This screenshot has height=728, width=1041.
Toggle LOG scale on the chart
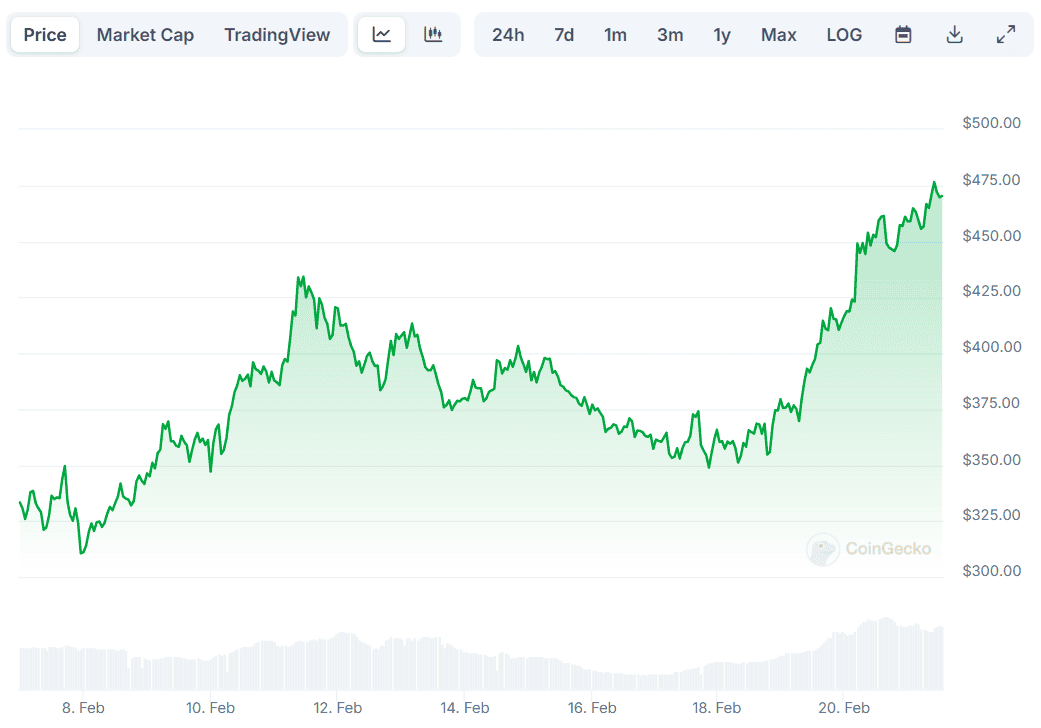844,35
